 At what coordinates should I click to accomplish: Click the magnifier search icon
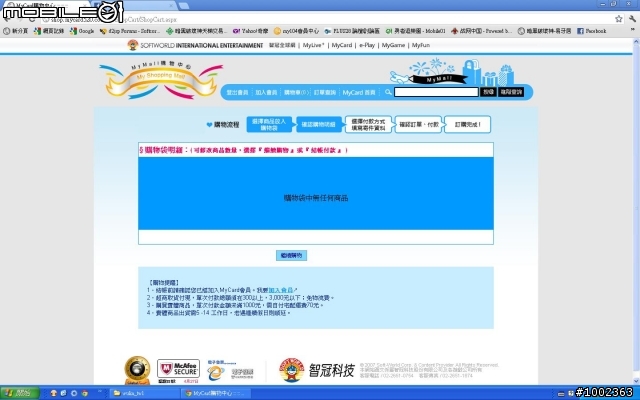tap(388, 92)
